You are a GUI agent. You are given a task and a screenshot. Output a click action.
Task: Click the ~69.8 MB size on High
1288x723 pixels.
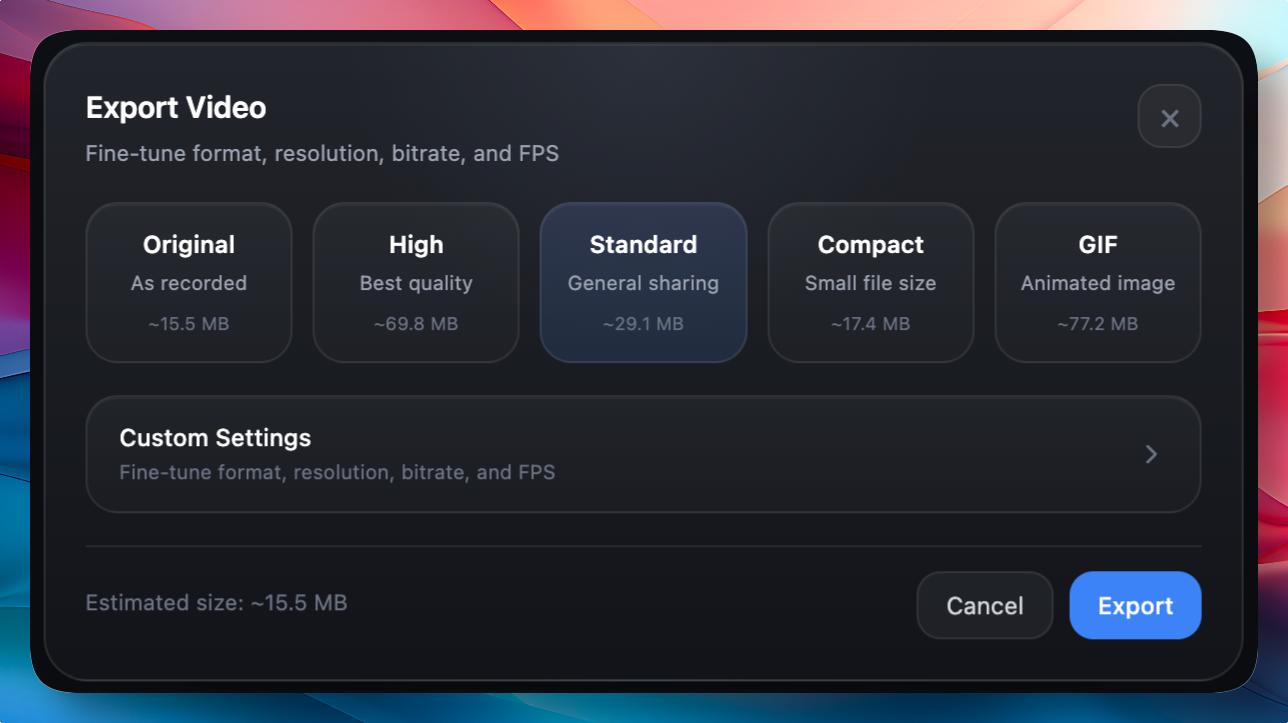click(x=416, y=324)
